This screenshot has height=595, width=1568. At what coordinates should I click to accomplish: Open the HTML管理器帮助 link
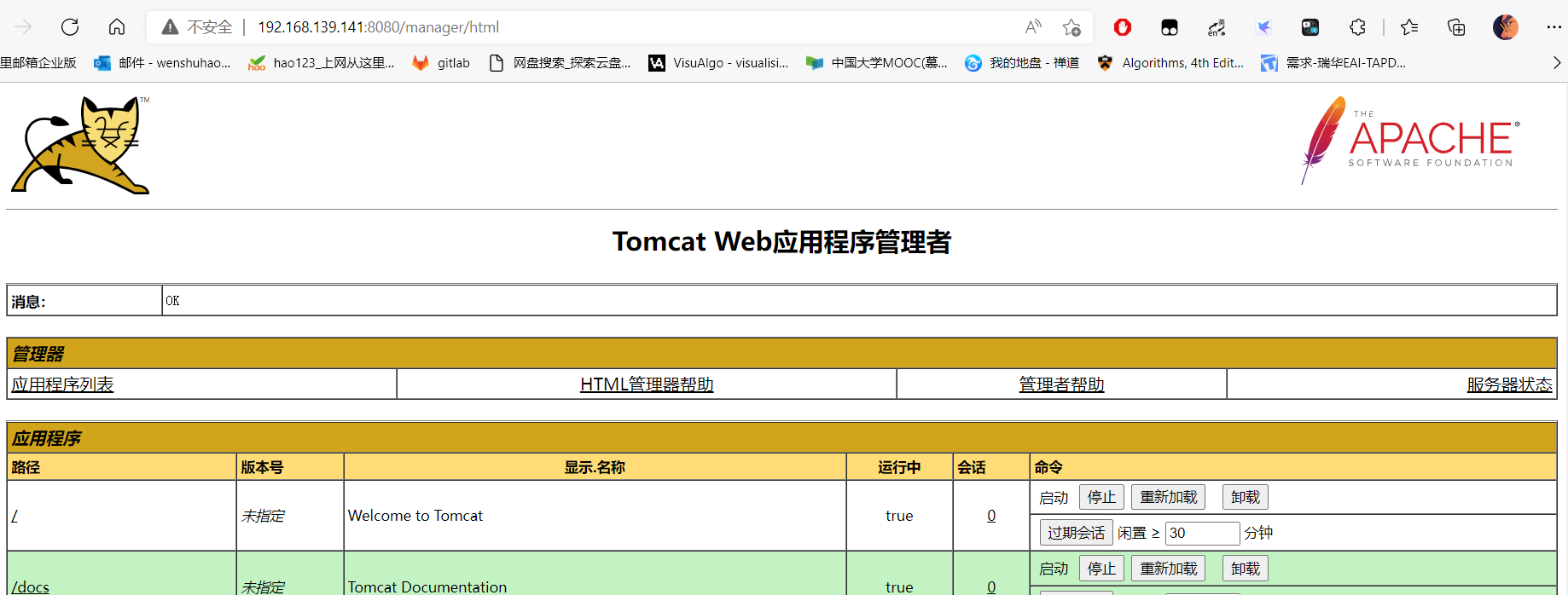pos(647,384)
